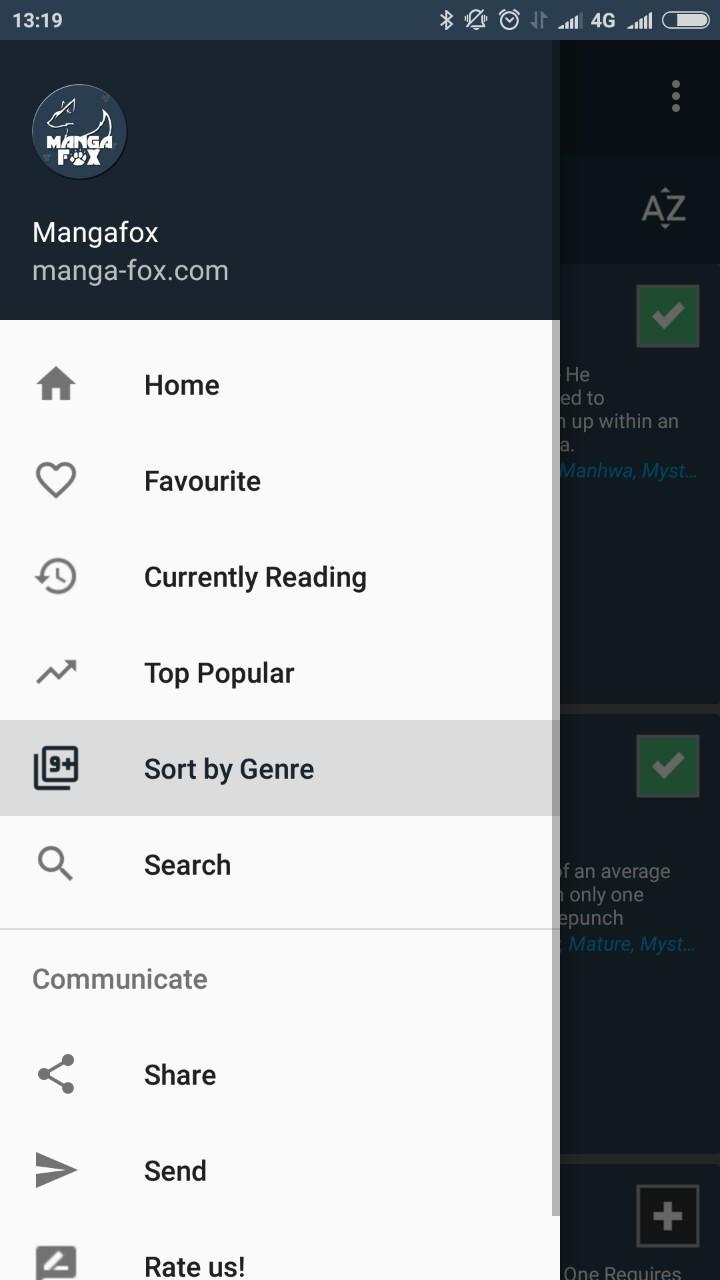Open the three-dot overflow menu
Viewport: 720px width, 1280px height.
(676, 96)
